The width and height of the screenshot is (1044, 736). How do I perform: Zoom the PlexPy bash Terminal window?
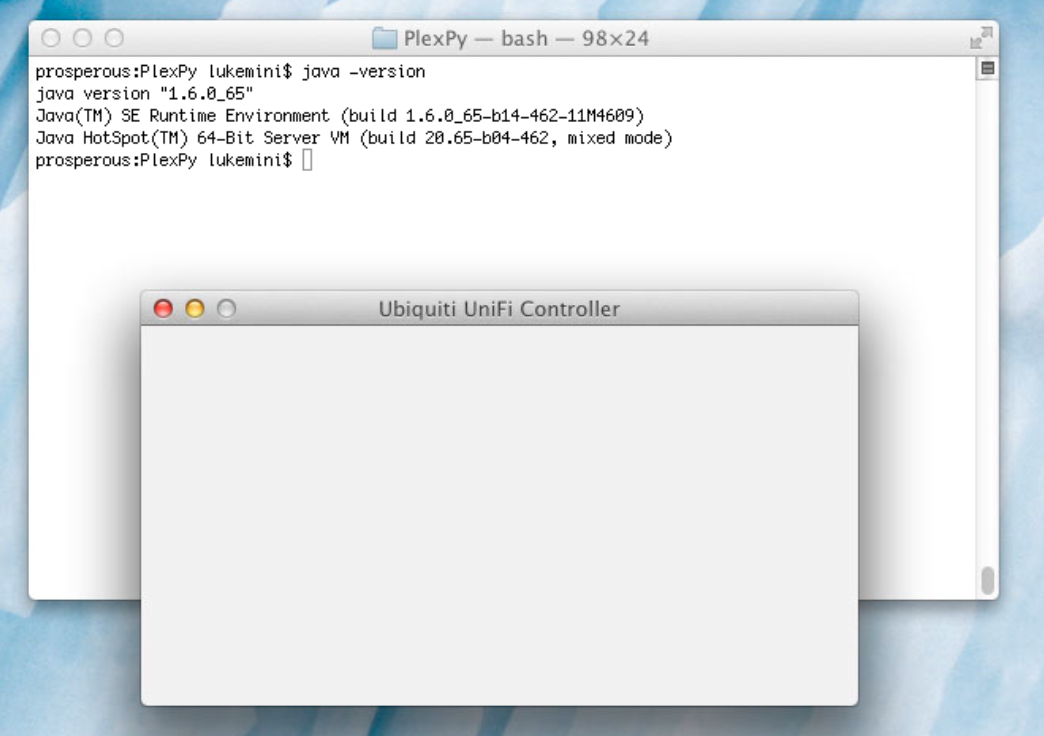pyautogui.click(x=114, y=39)
